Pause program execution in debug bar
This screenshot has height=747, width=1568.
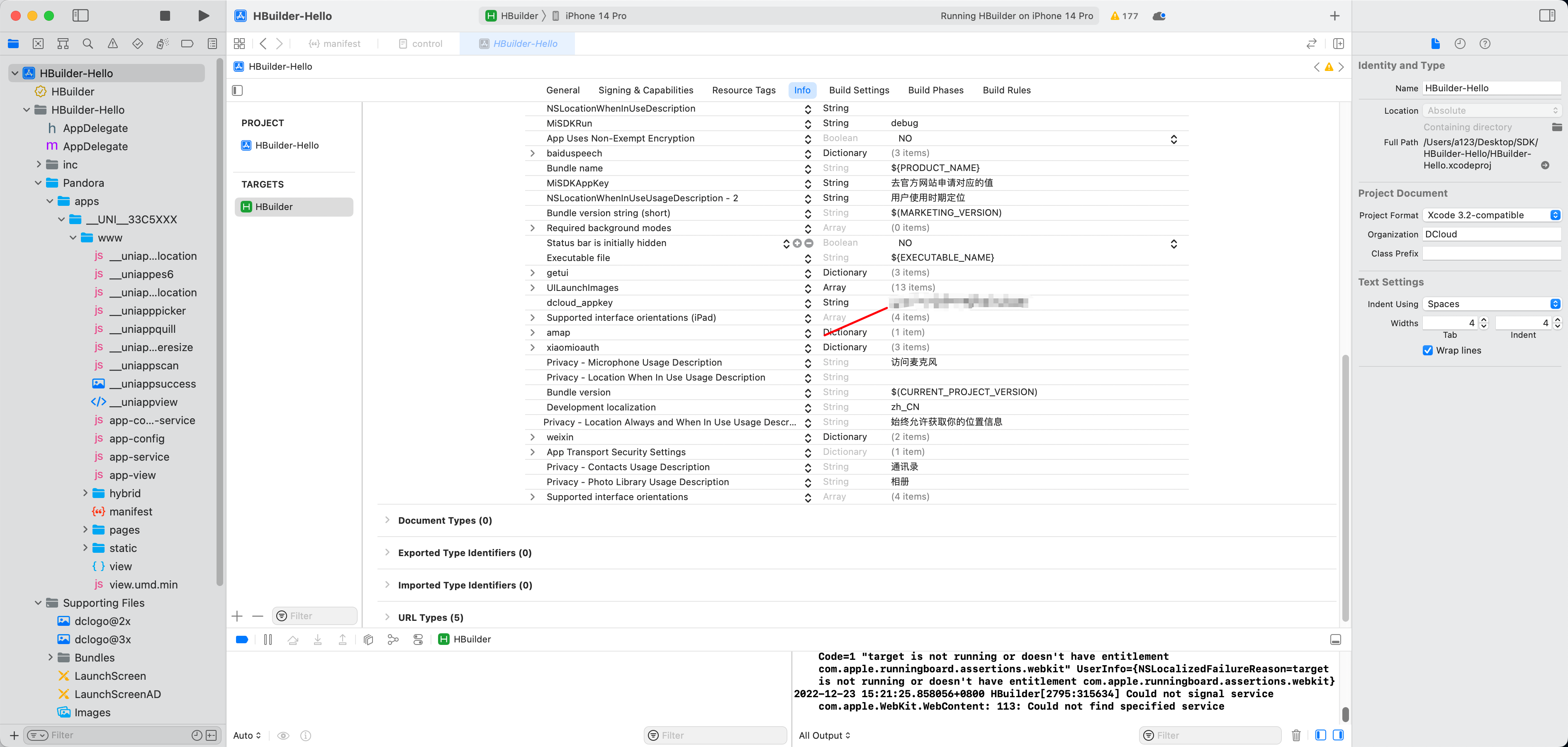tap(268, 639)
